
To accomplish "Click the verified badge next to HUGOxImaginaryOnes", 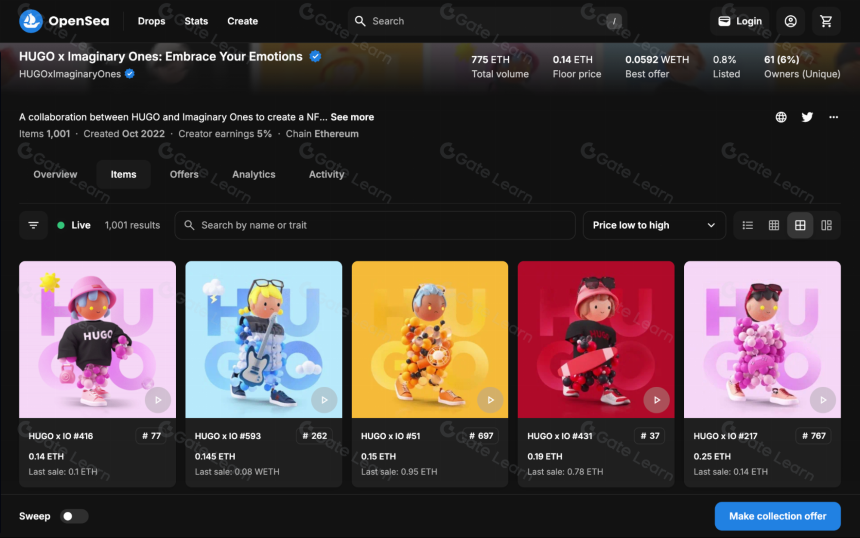I will coord(129,73).
